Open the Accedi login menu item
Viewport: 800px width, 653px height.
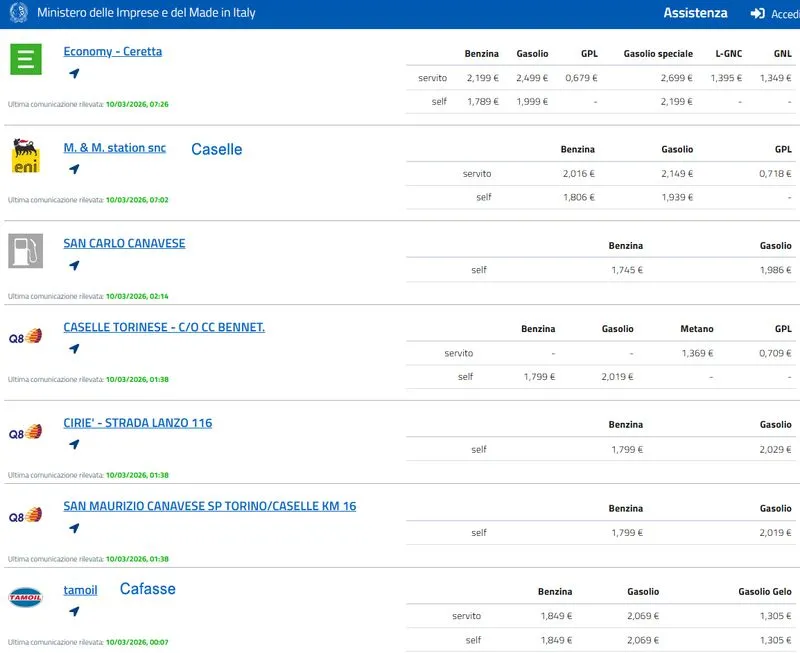click(x=784, y=14)
